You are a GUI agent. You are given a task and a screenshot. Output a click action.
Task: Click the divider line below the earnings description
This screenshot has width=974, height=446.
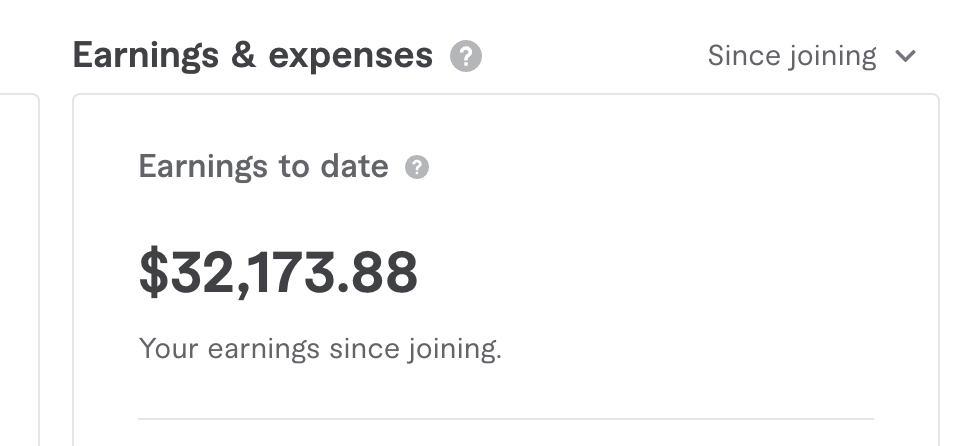[505, 418]
